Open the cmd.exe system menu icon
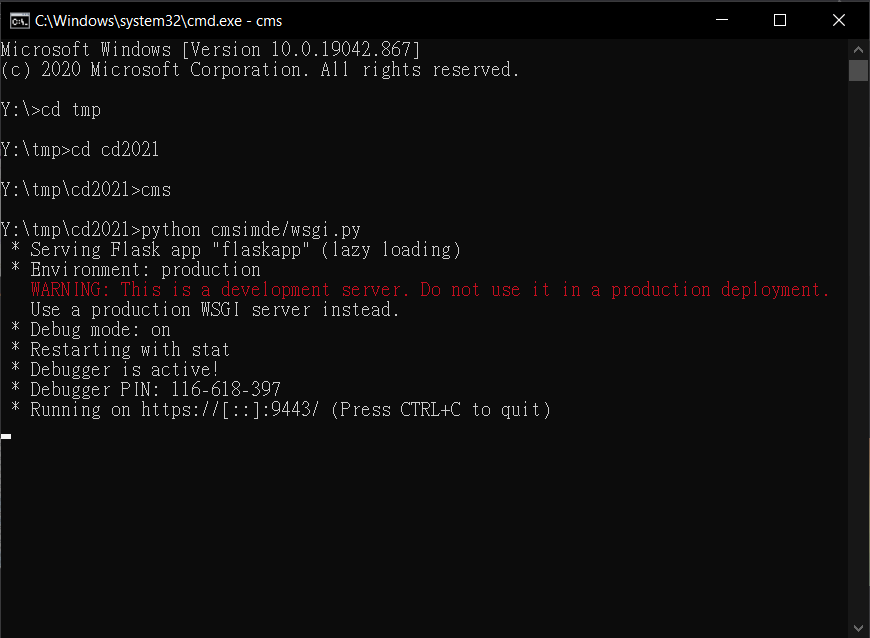Screen dimensions: 870x638 pyautogui.click(x=19, y=21)
